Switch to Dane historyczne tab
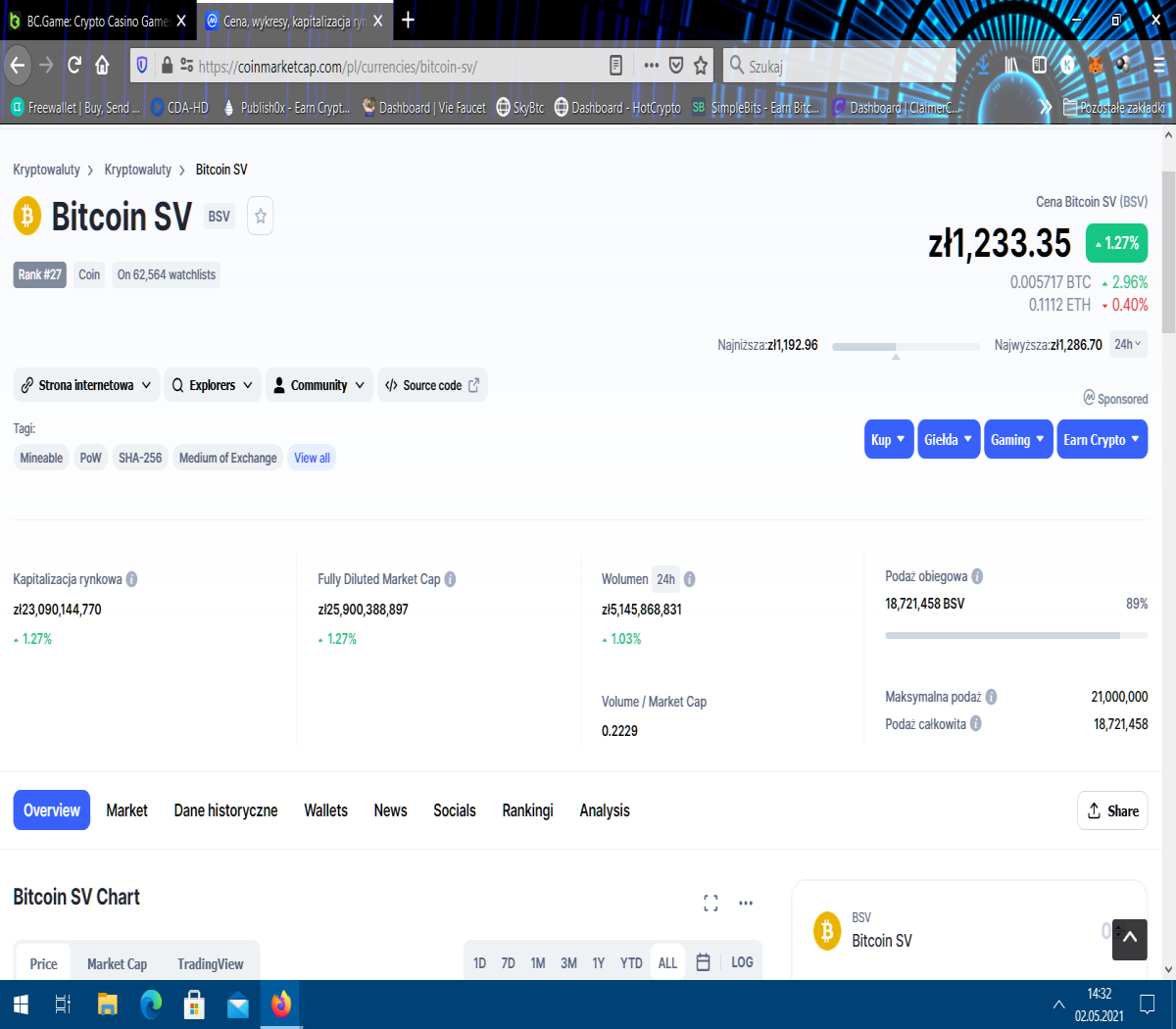The height and width of the screenshot is (1029, 1176). (226, 810)
